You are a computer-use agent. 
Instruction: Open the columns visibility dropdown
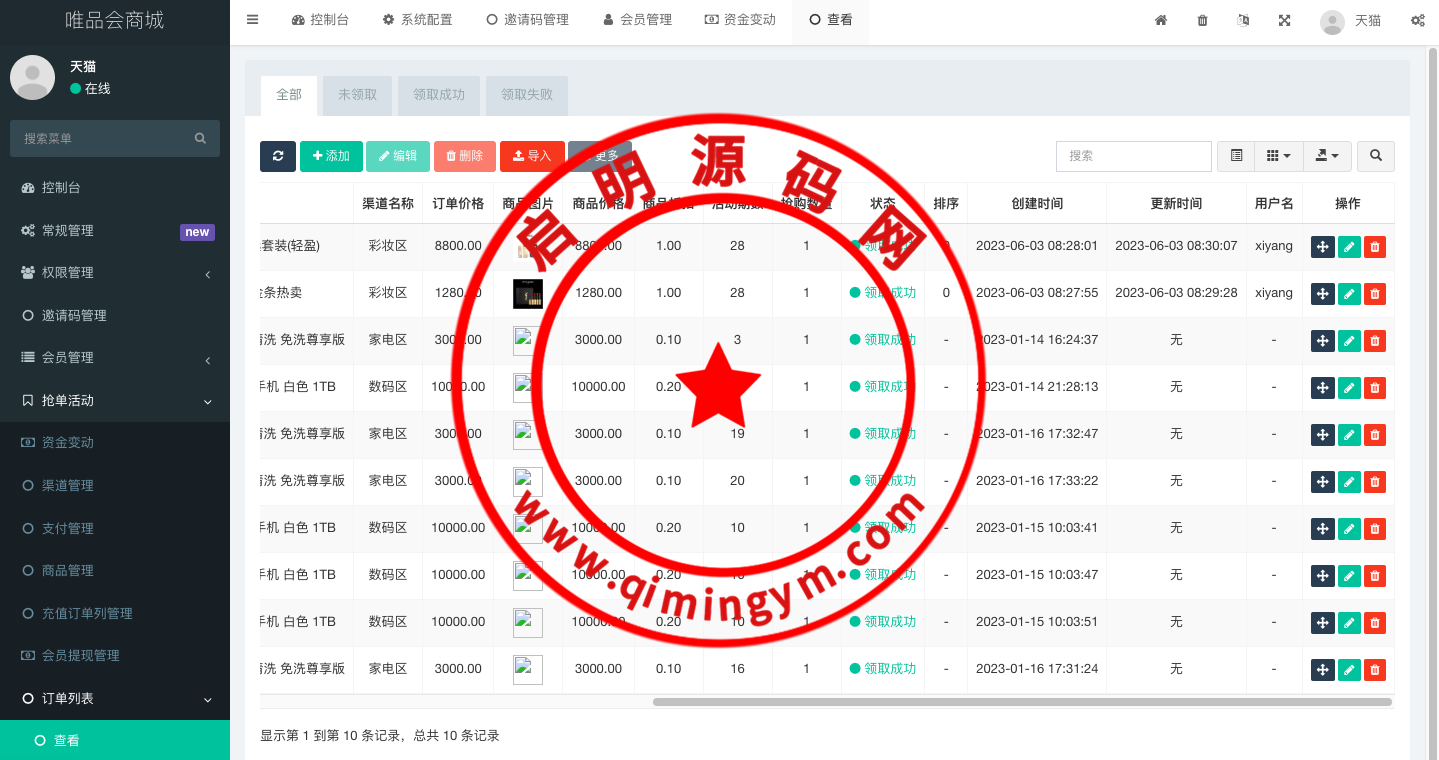coord(1278,156)
